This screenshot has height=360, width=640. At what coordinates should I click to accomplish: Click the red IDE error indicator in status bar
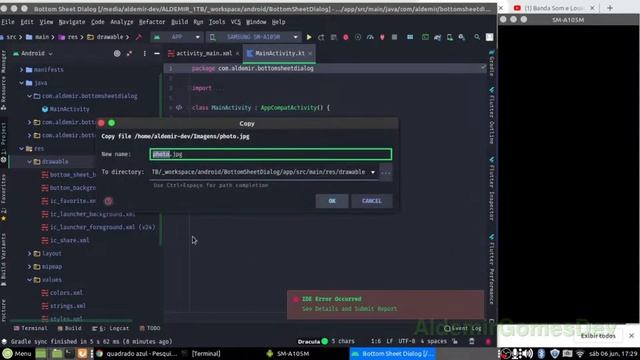(488, 341)
